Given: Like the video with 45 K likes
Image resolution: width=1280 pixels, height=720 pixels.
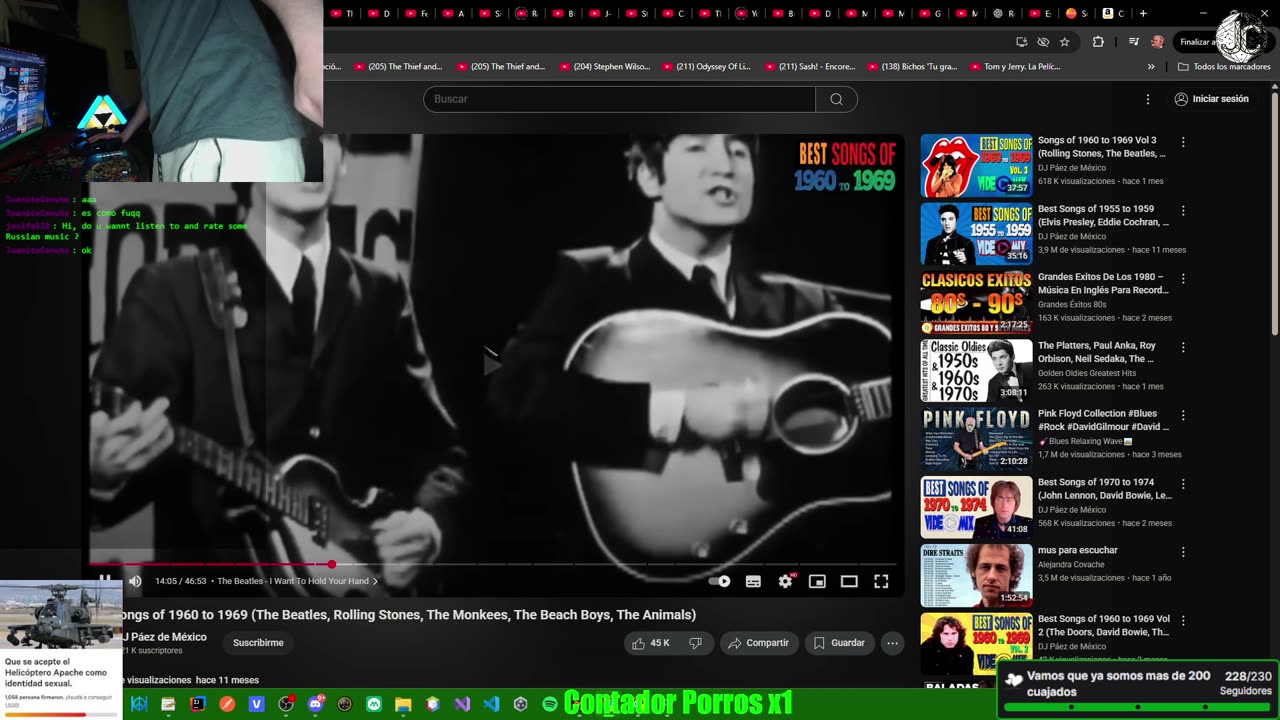Looking at the screenshot, I should tap(650, 643).
